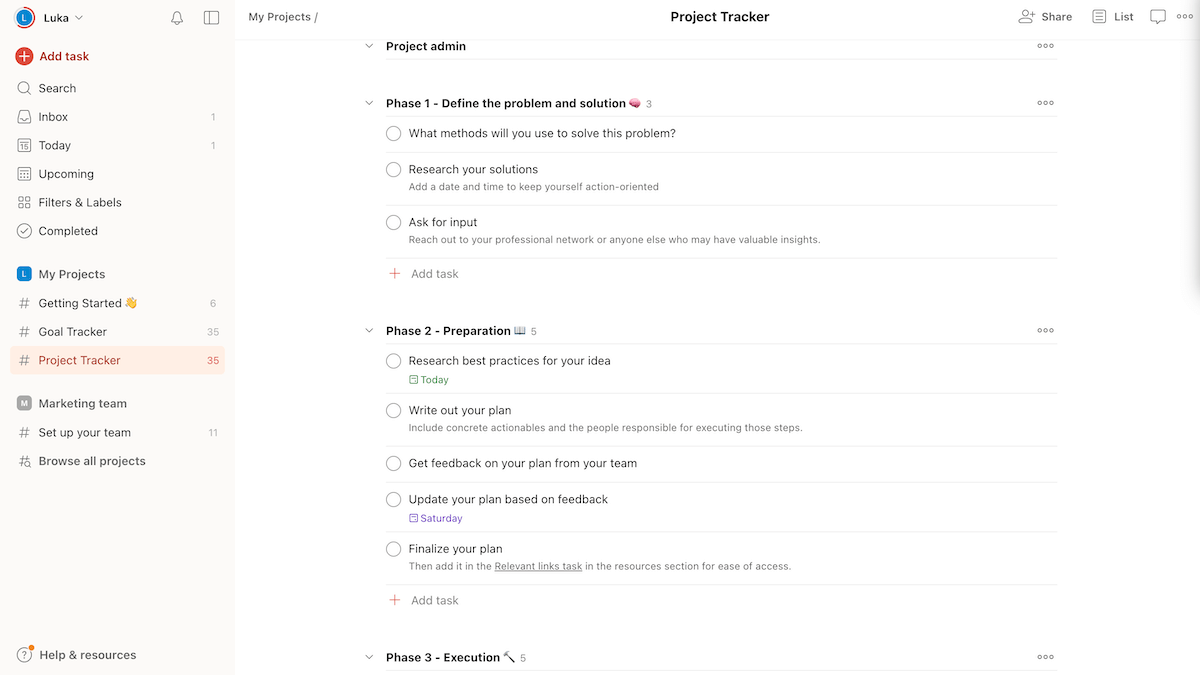Screen dimensions: 1200x675
Task: Click the 'Relevant links task' link
Action: click(538, 565)
